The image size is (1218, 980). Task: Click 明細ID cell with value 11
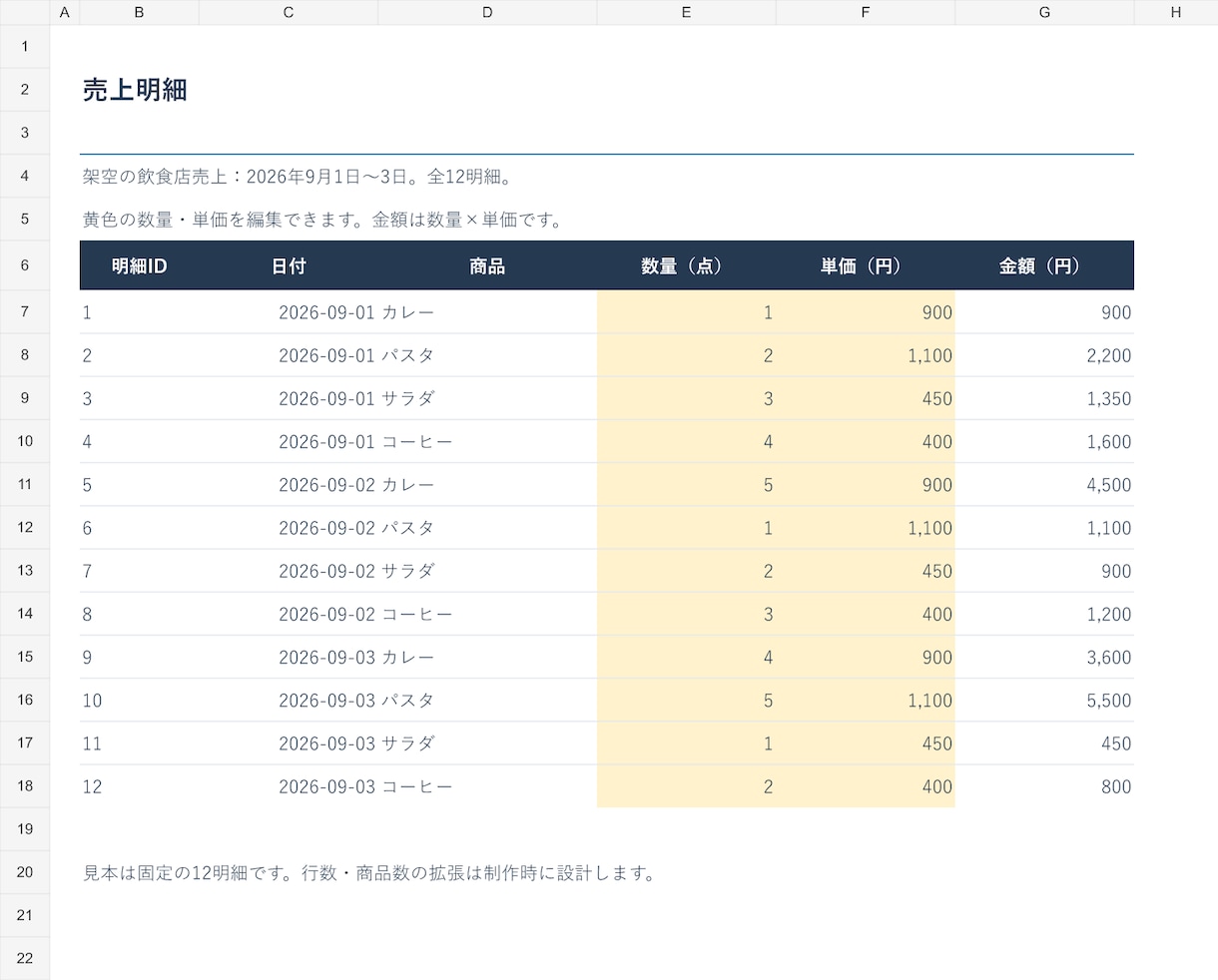(139, 743)
